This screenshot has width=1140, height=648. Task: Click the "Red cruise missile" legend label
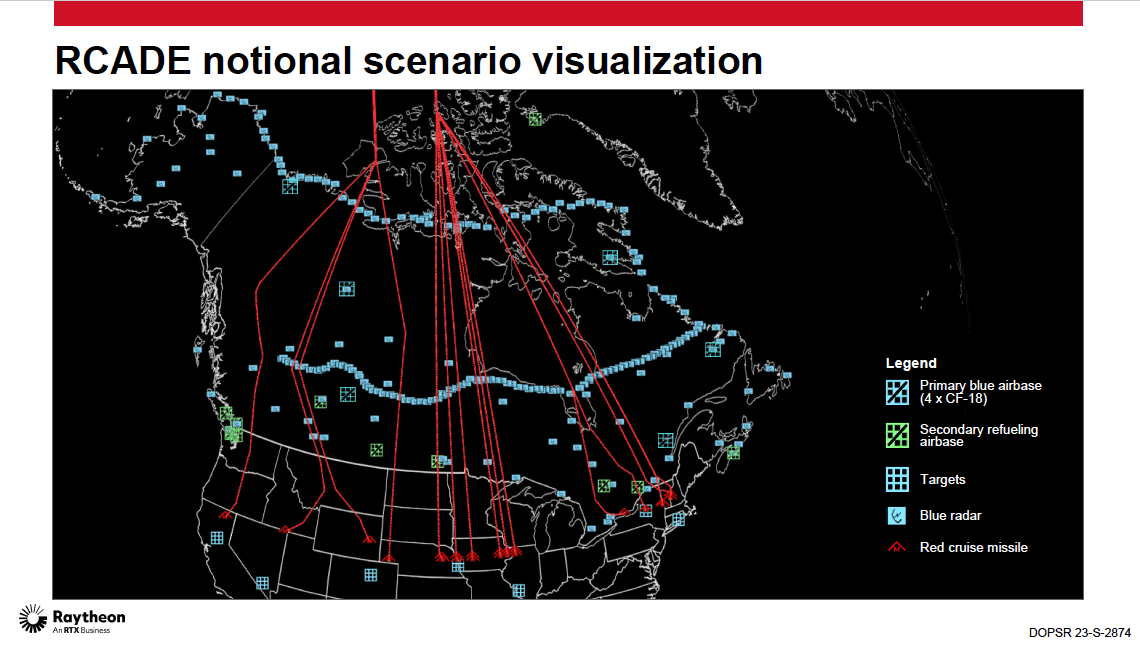pos(973,547)
